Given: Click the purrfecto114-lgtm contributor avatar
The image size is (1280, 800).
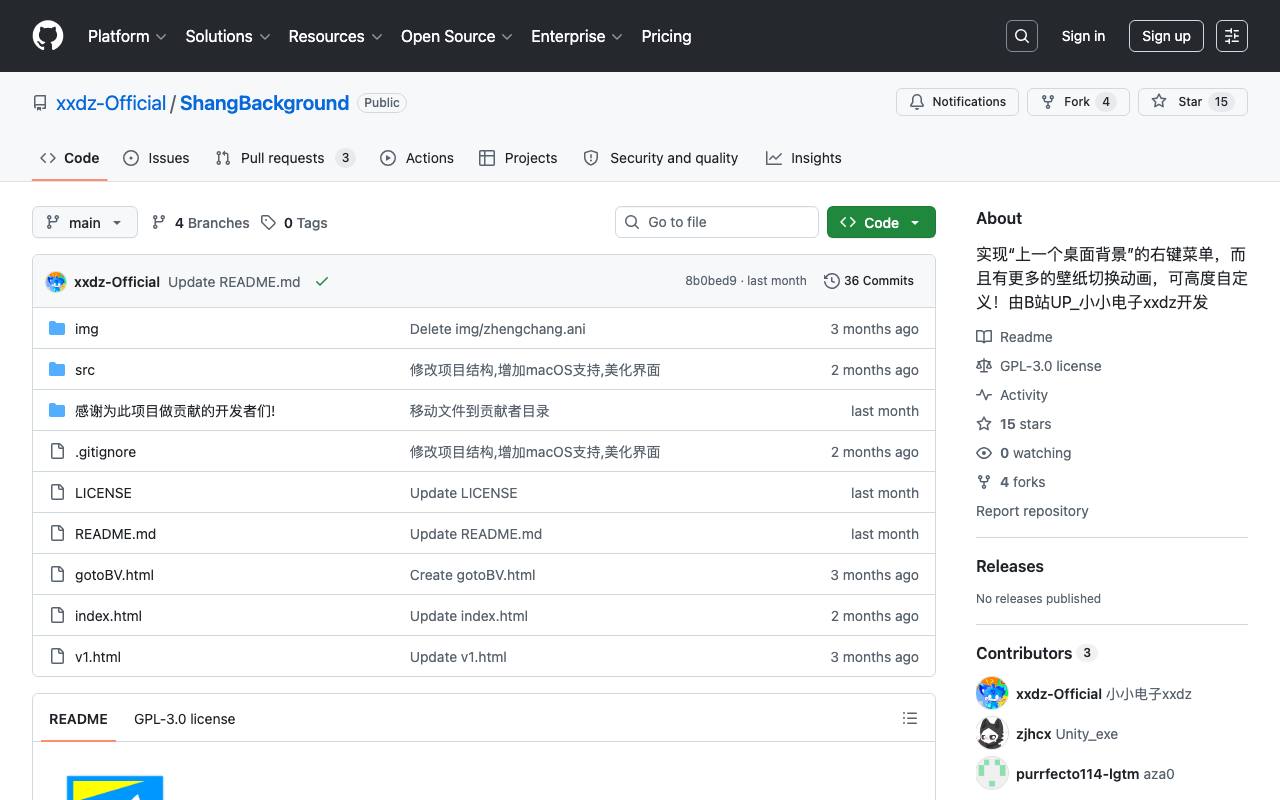Looking at the screenshot, I should coord(992,774).
